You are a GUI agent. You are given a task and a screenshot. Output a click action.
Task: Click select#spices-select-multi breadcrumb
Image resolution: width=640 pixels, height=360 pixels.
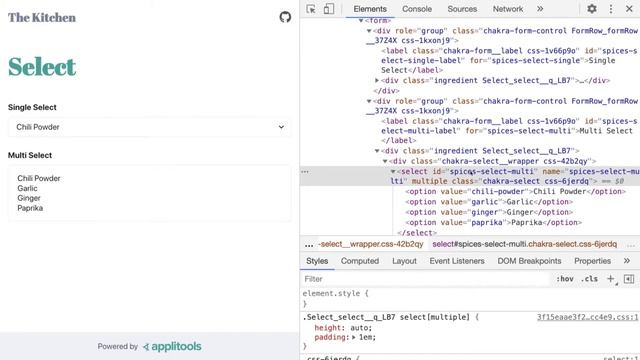pos(524,244)
